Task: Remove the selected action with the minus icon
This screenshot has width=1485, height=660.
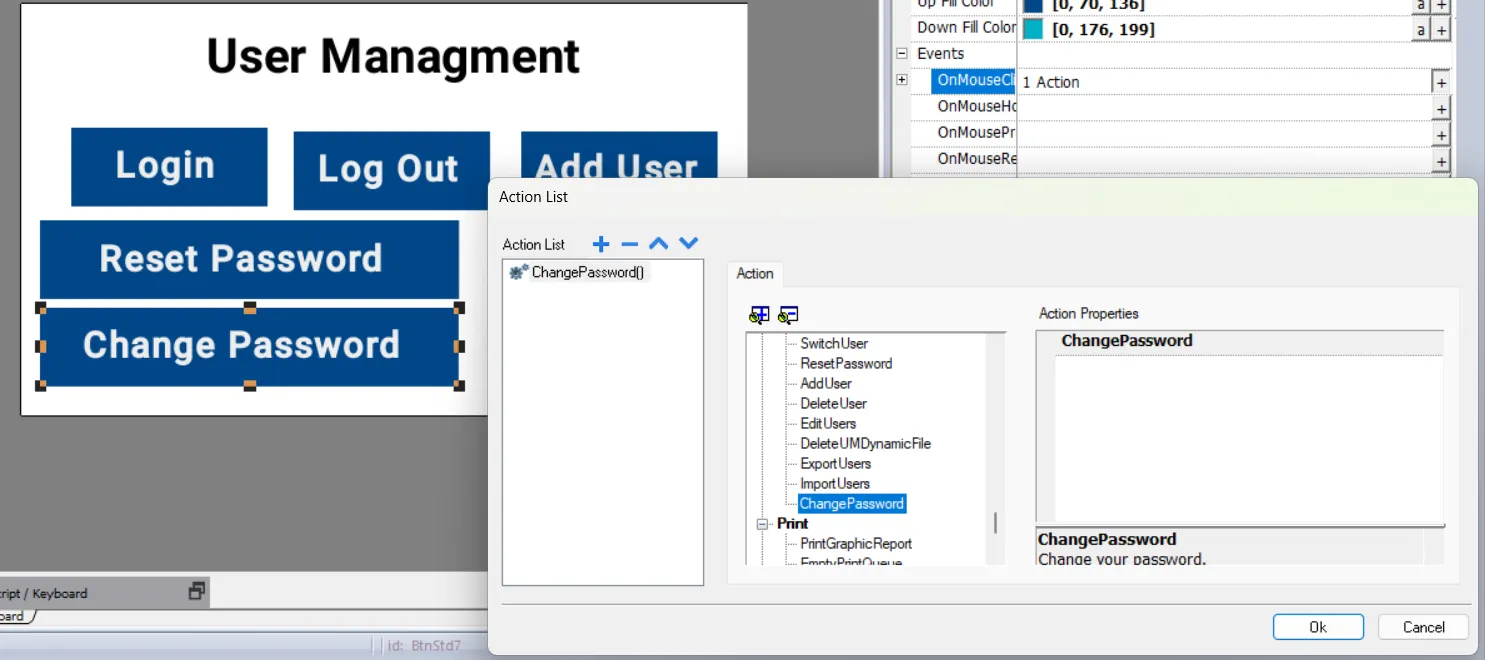Action: (629, 244)
